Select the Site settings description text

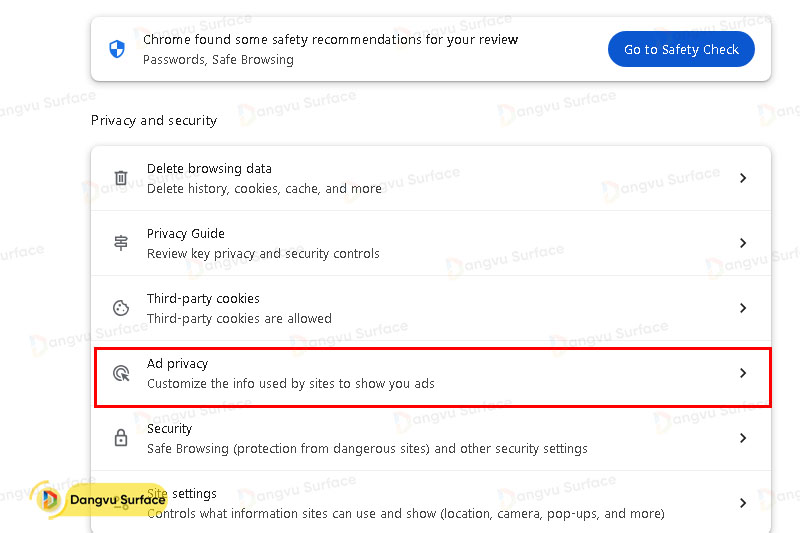[x=405, y=514]
